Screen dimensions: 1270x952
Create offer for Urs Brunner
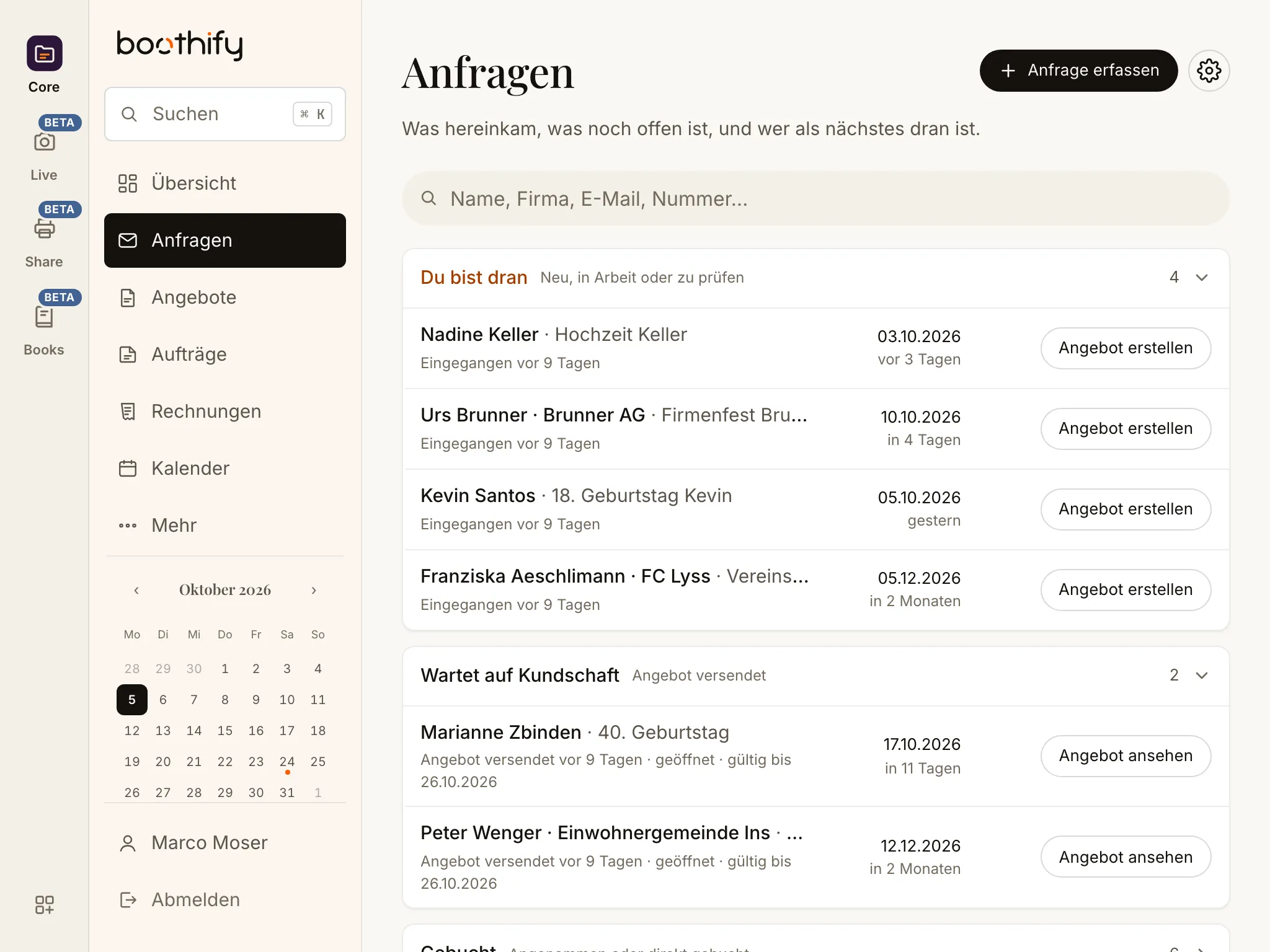click(1126, 429)
